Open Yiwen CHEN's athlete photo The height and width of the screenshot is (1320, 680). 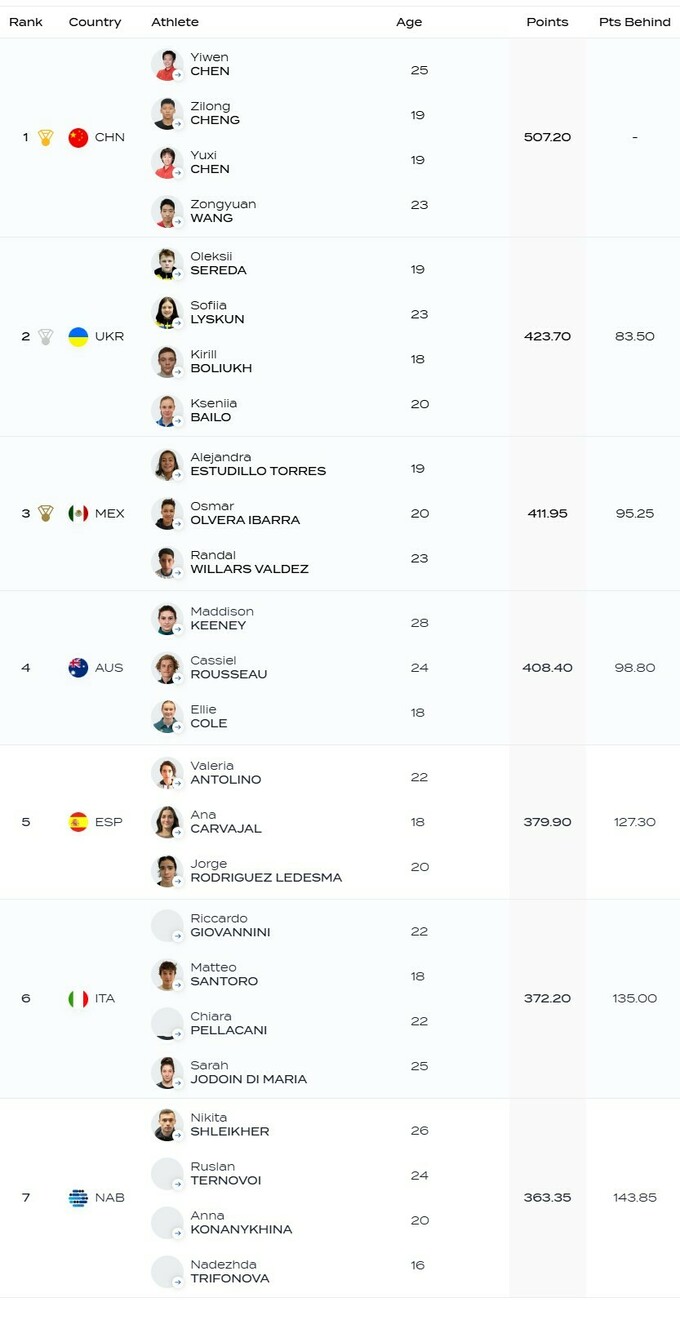tap(166, 65)
